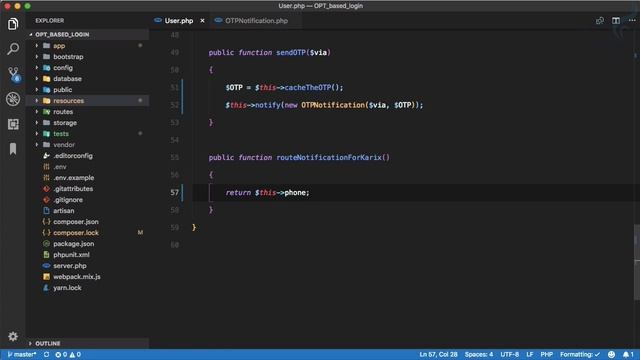640x360 pixels.
Task: Click OTPNotification class name on line 52
Action: click(333, 105)
